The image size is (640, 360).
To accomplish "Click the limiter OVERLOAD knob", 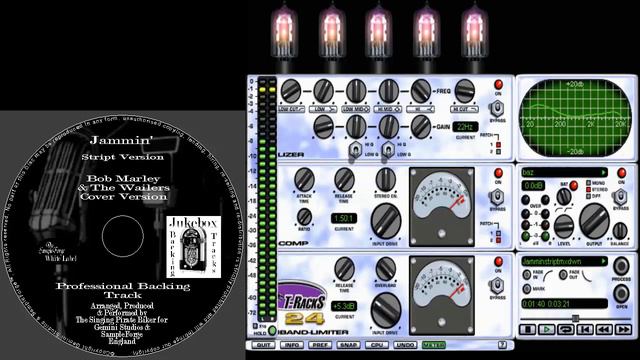I will [385, 269].
